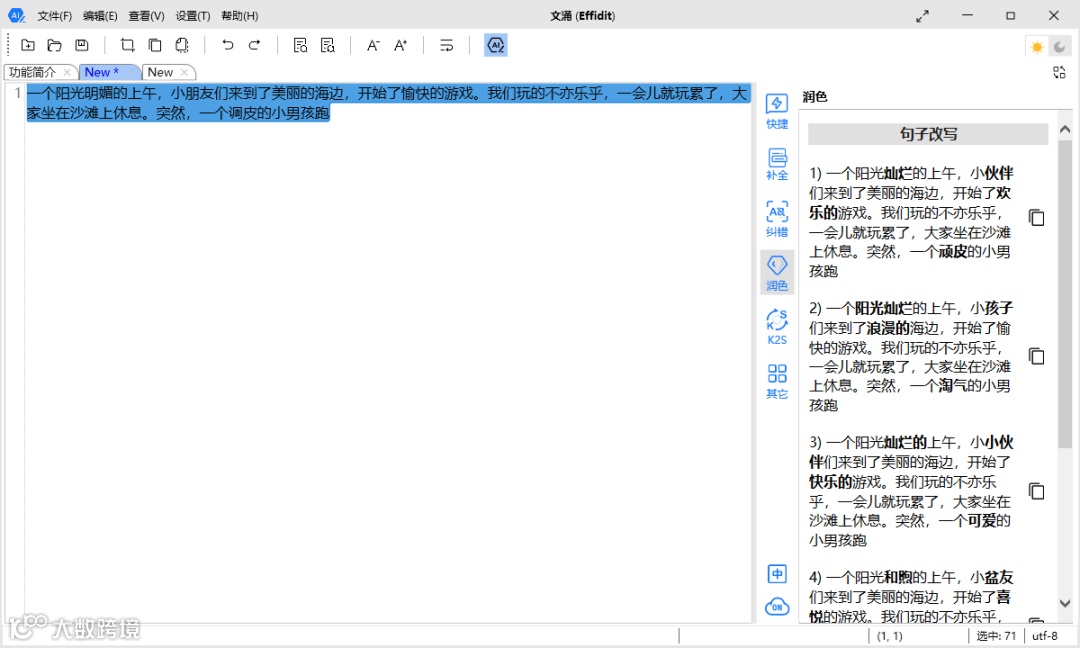Close the unmodified New tab
This screenshot has width=1080, height=648.
coord(184,72)
